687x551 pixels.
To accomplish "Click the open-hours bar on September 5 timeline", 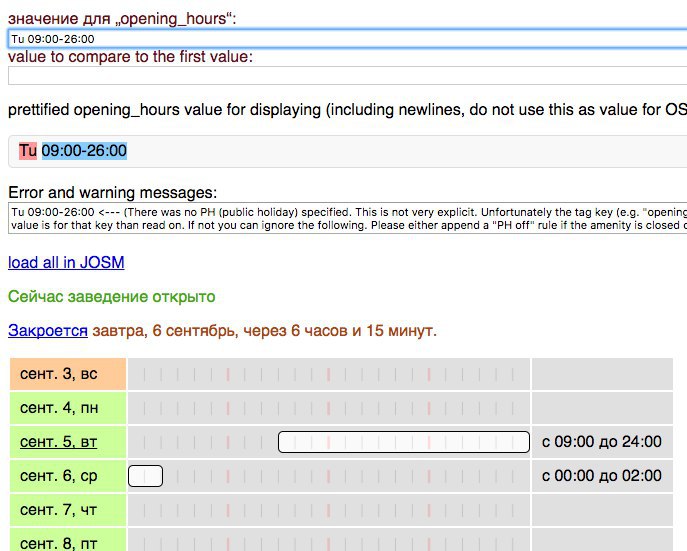I will 403,441.
